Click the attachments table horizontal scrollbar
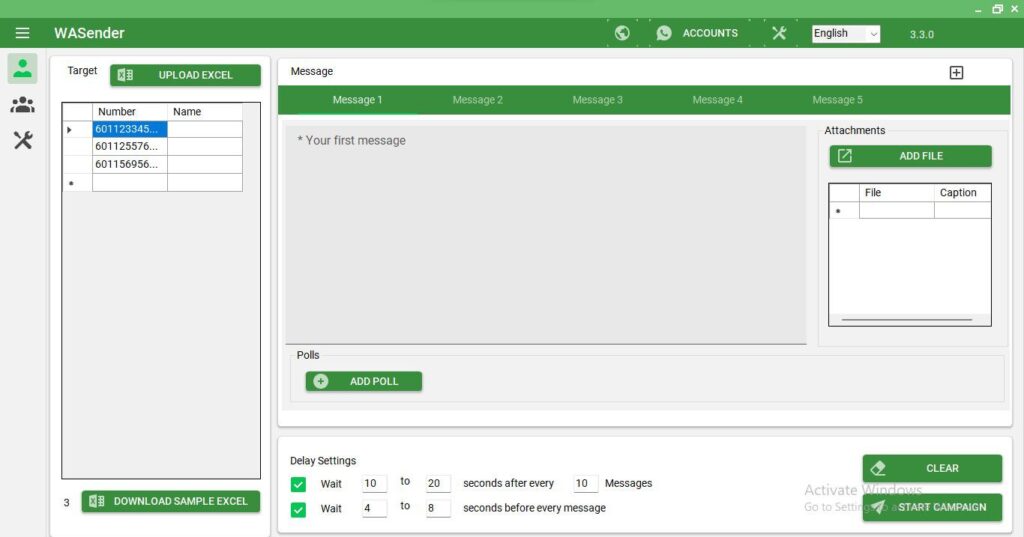1024x537 pixels. 906,320
